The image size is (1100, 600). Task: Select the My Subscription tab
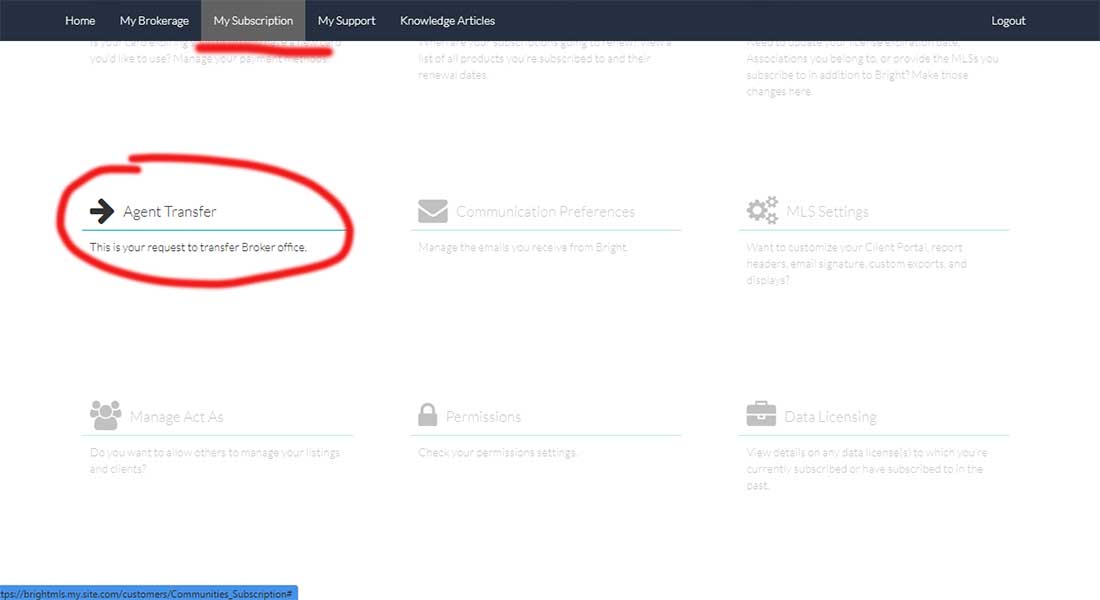(x=253, y=20)
